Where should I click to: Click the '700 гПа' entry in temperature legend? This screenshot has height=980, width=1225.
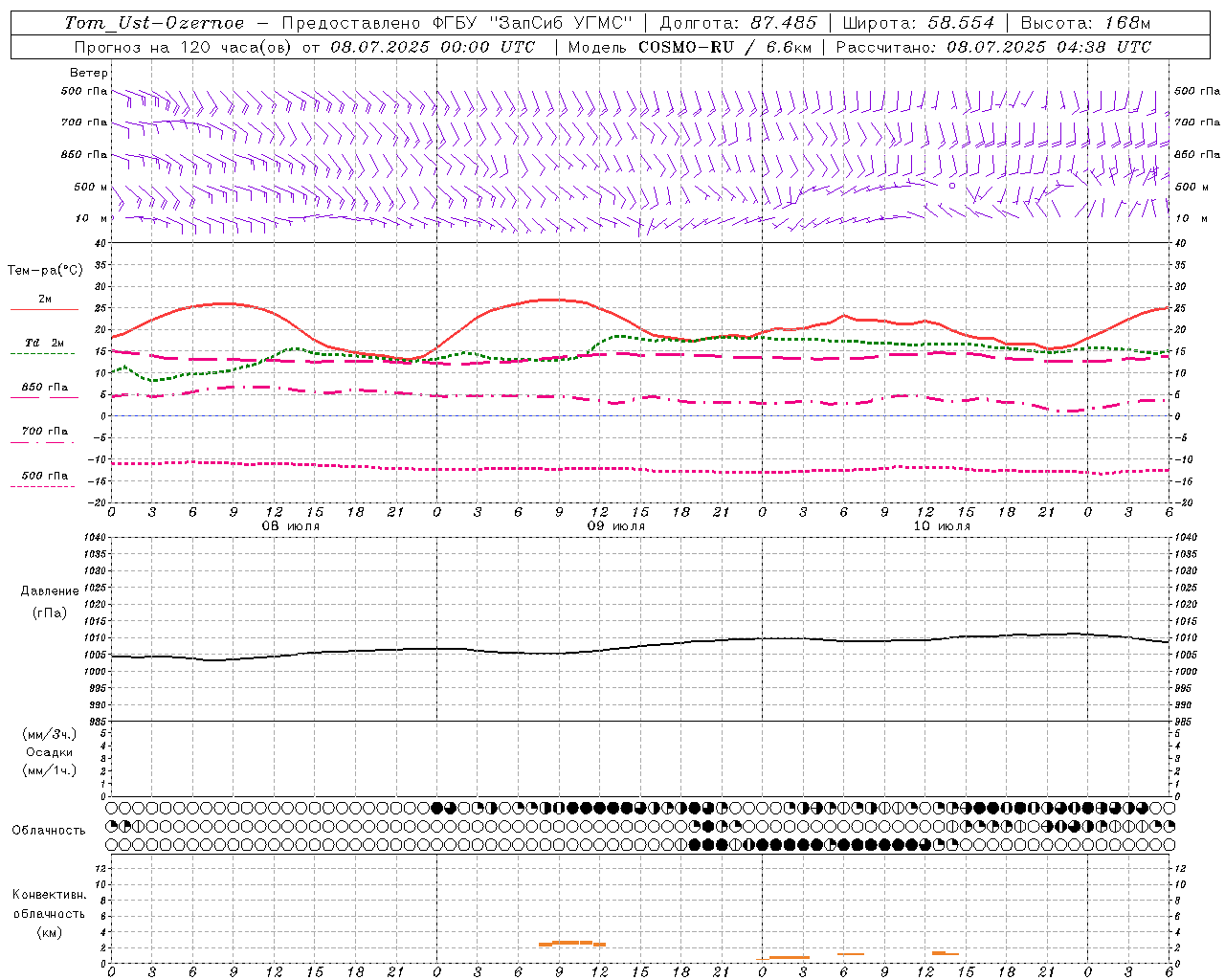44,432
